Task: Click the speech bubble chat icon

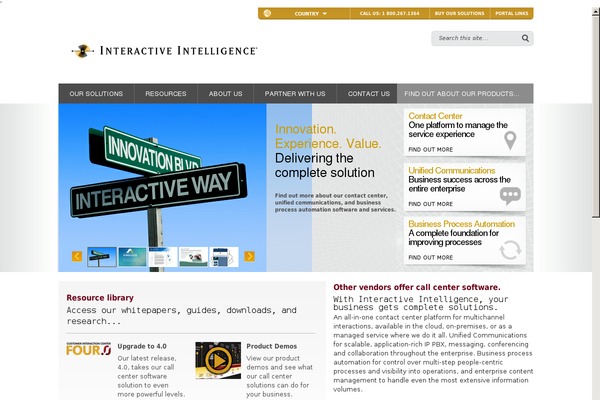Action: [x=510, y=196]
